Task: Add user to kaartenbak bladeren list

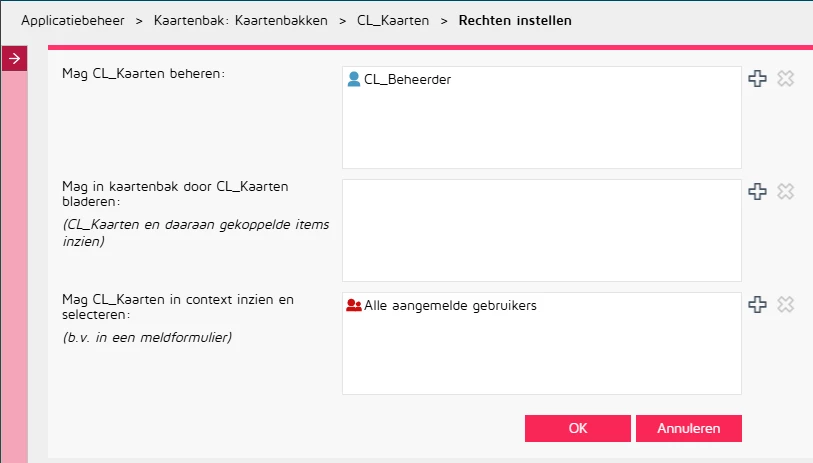Action: coord(757,191)
